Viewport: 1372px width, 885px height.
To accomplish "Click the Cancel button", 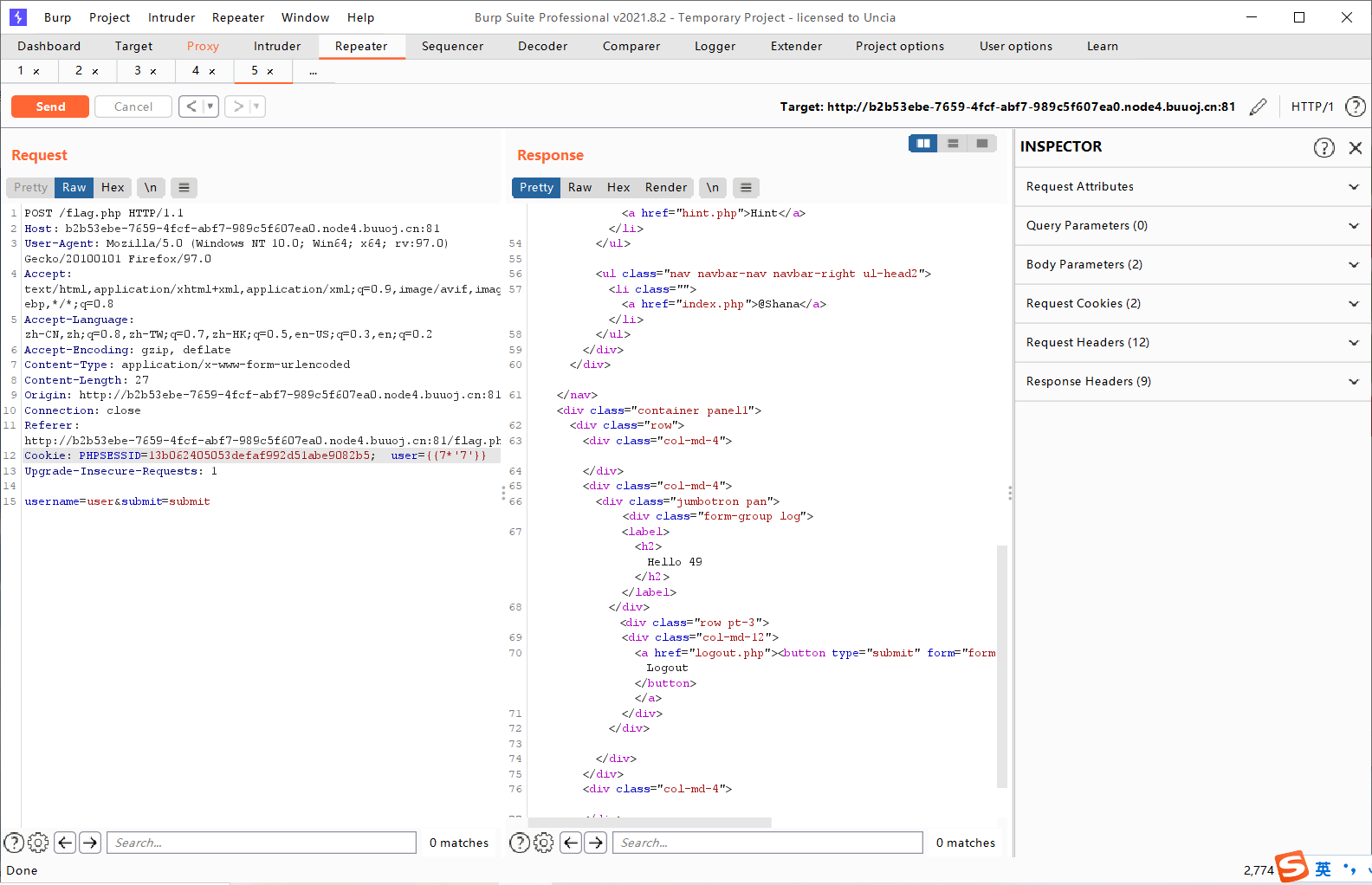I will [133, 107].
